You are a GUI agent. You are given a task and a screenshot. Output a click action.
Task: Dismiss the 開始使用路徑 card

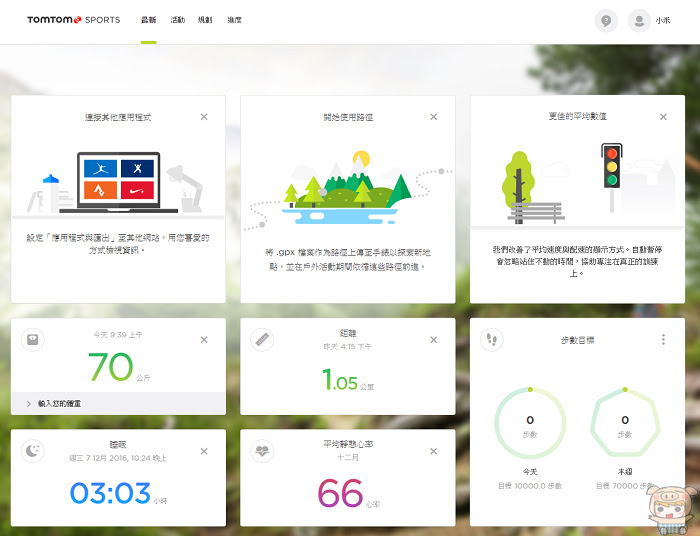(x=433, y=117)
